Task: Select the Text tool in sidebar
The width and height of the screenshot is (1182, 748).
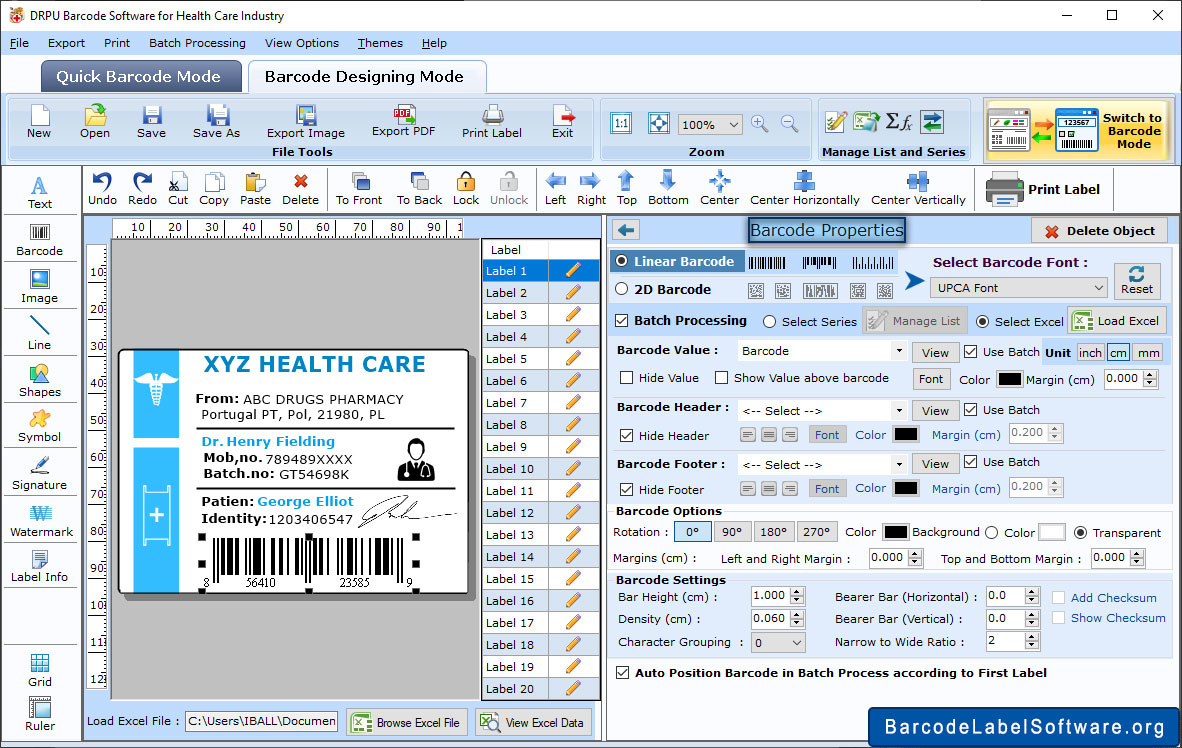Action: [39, 192]
